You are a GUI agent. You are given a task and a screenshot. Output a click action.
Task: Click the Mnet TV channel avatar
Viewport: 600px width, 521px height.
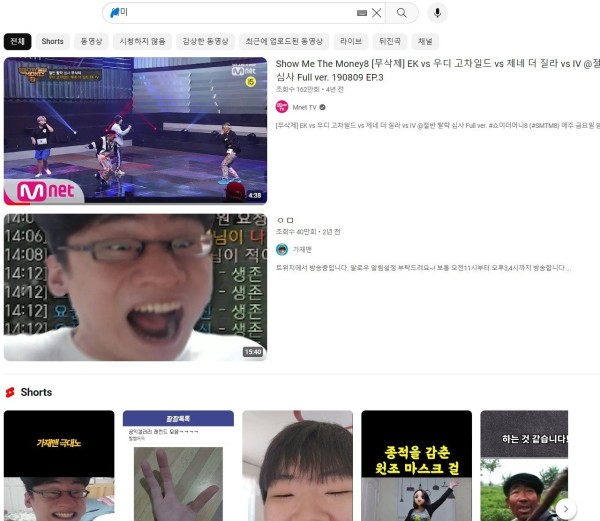point(282,107)
